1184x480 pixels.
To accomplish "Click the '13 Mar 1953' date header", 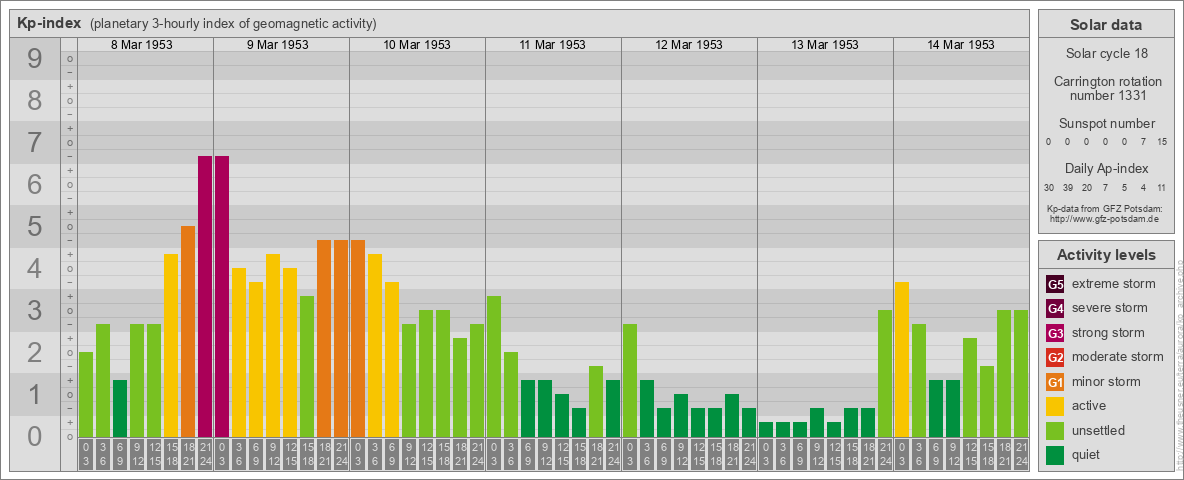I will 825,45.
